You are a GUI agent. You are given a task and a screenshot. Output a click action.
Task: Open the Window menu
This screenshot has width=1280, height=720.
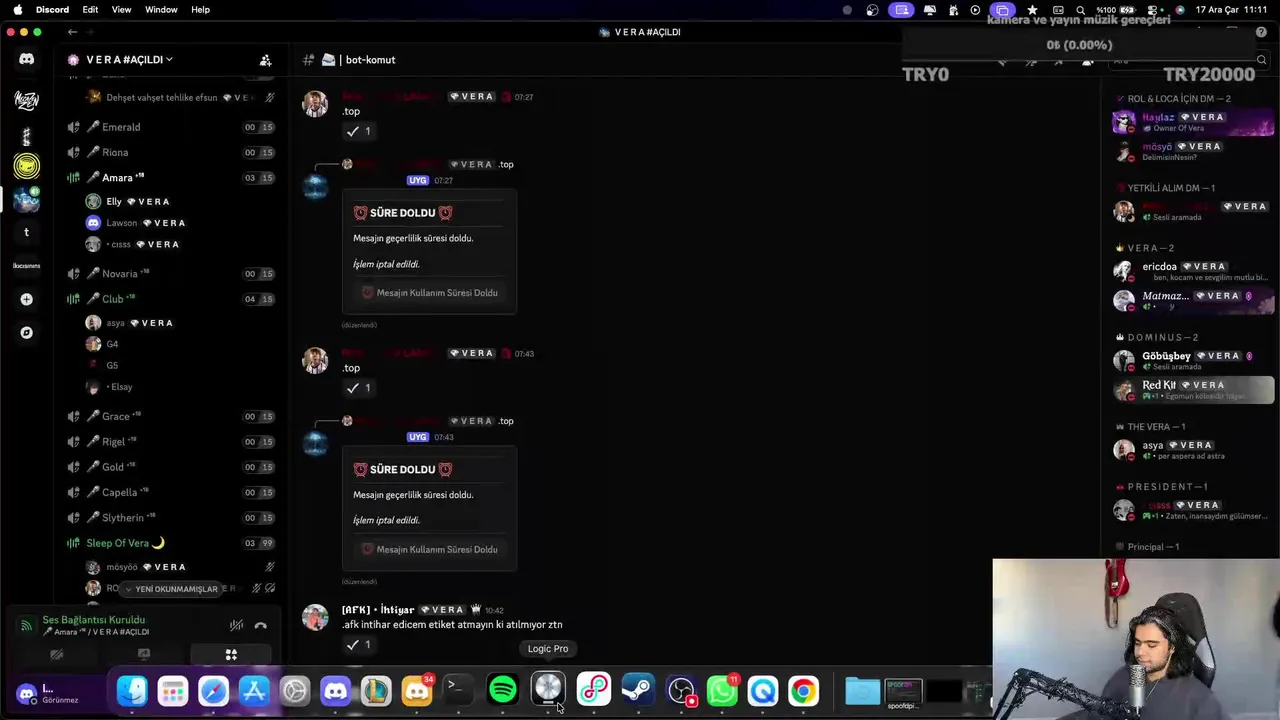tap(161, 10)
